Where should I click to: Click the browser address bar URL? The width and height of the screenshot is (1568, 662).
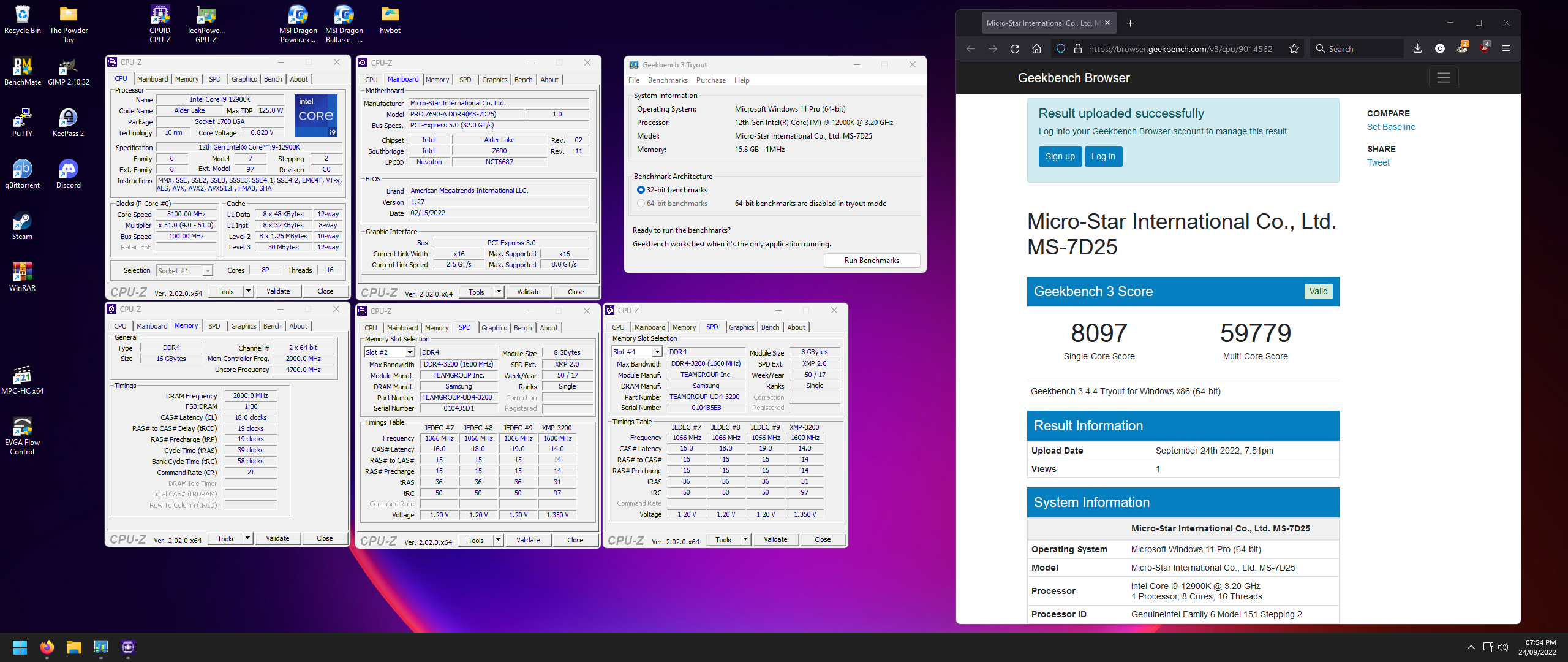click(1180, 49)
